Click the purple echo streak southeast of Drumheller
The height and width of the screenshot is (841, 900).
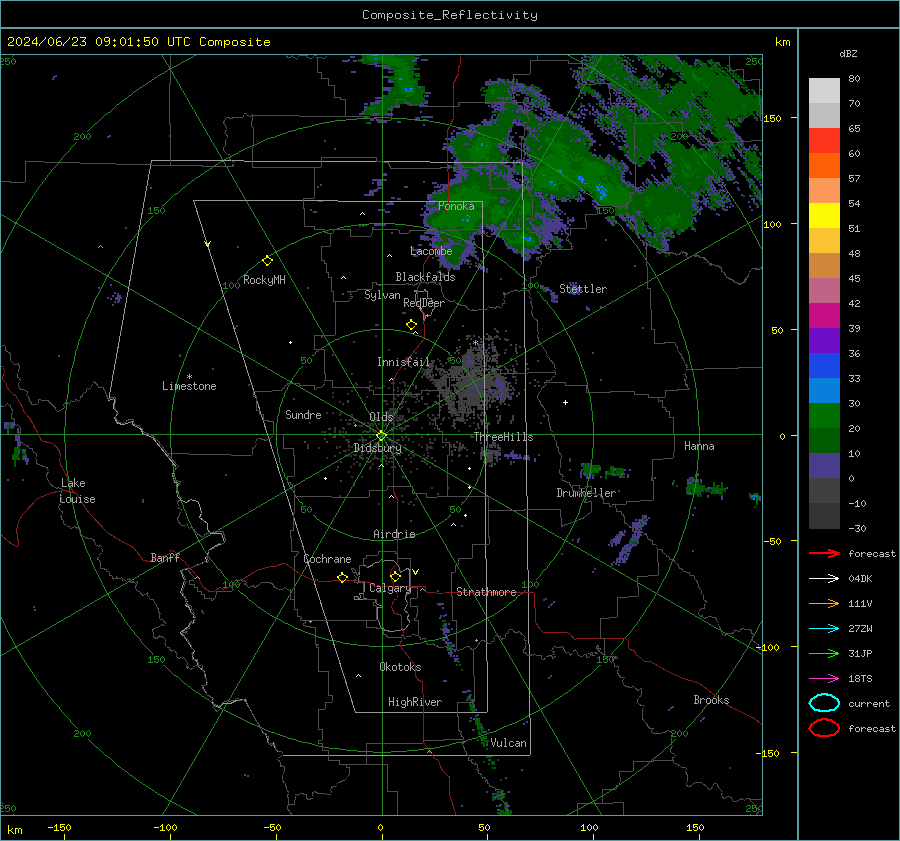629,540
